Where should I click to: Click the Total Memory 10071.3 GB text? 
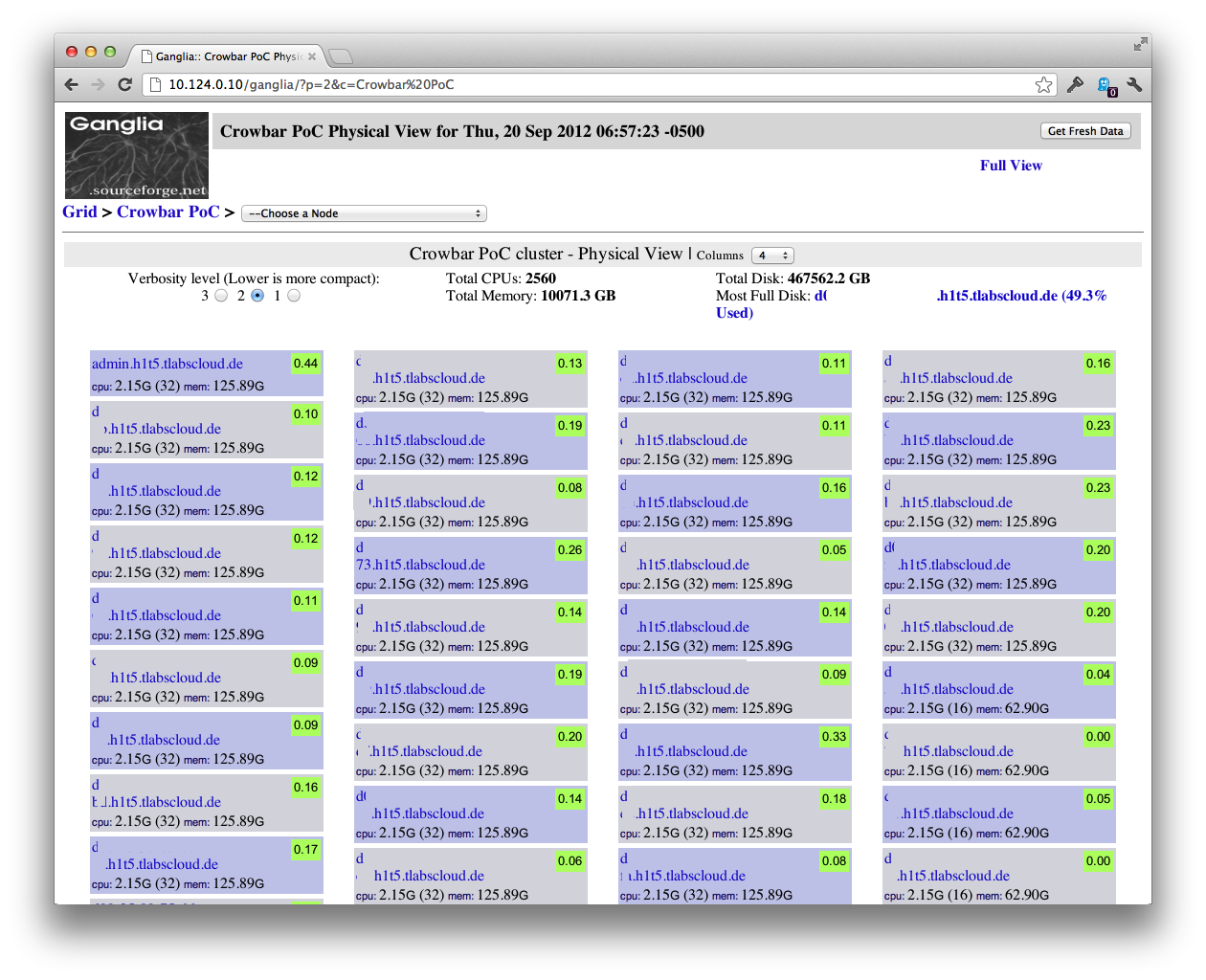click(x=530, y=296)
